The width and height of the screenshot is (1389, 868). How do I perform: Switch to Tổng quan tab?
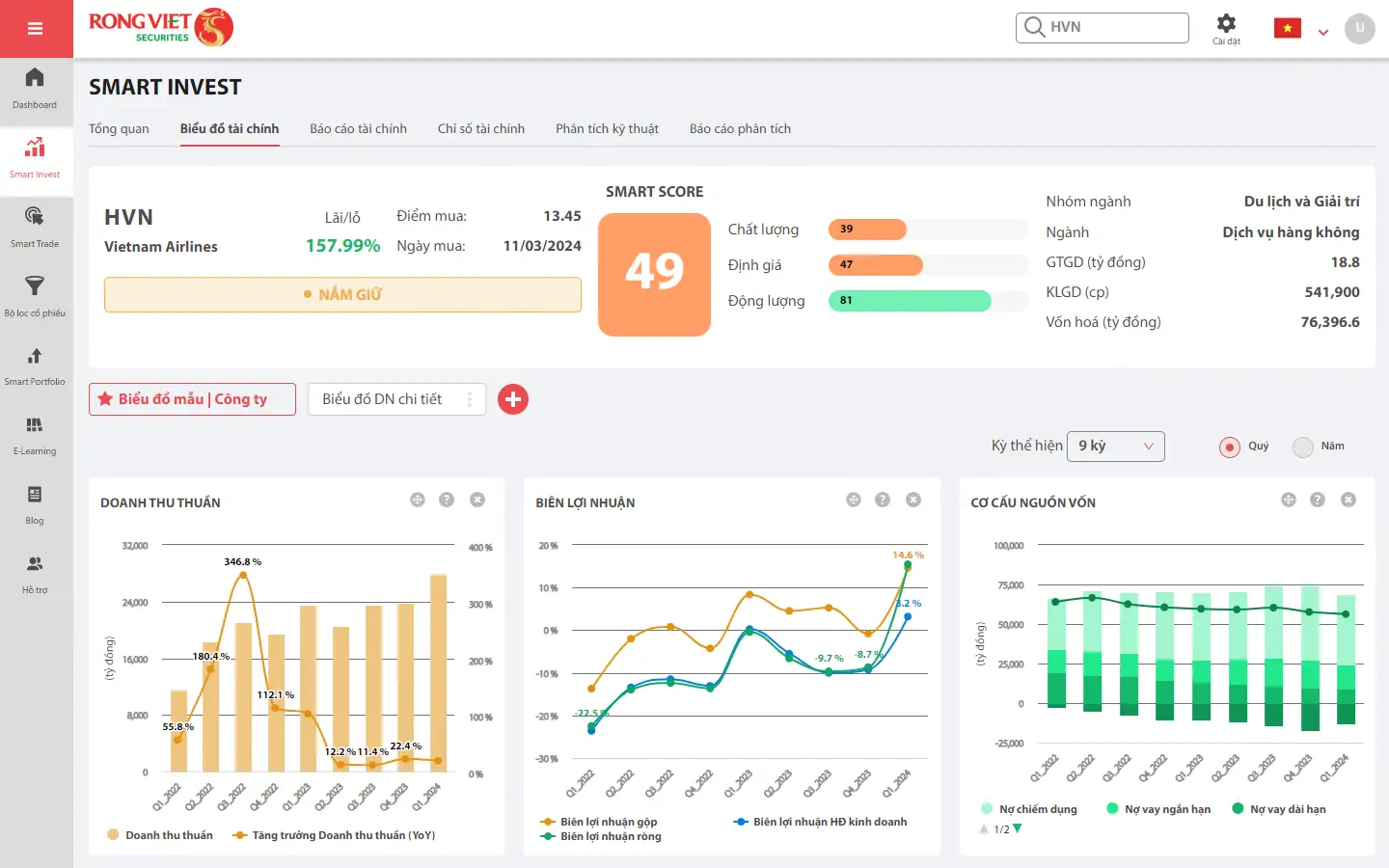tap(119, 128)
